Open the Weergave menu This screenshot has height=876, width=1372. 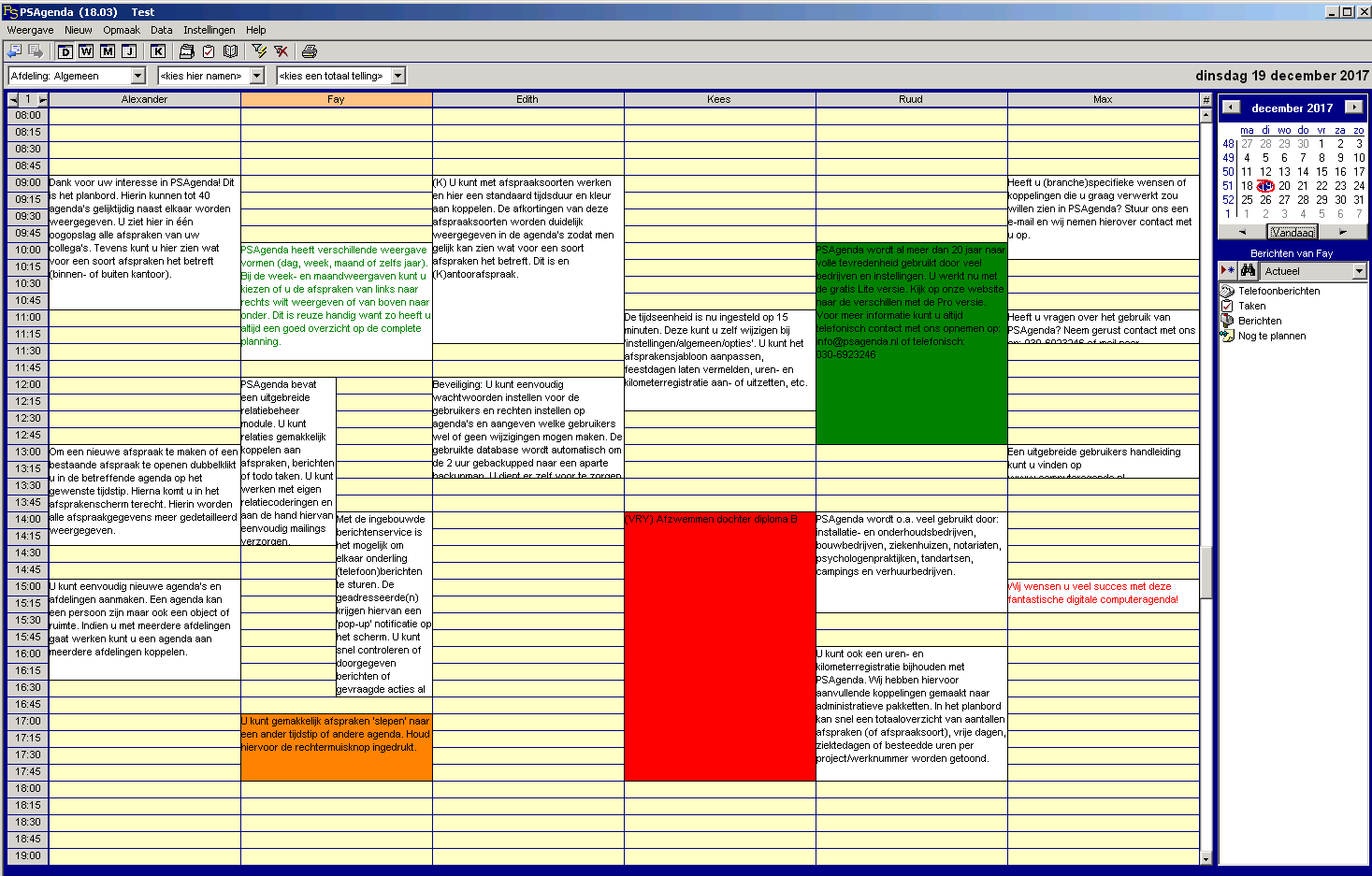30,29
